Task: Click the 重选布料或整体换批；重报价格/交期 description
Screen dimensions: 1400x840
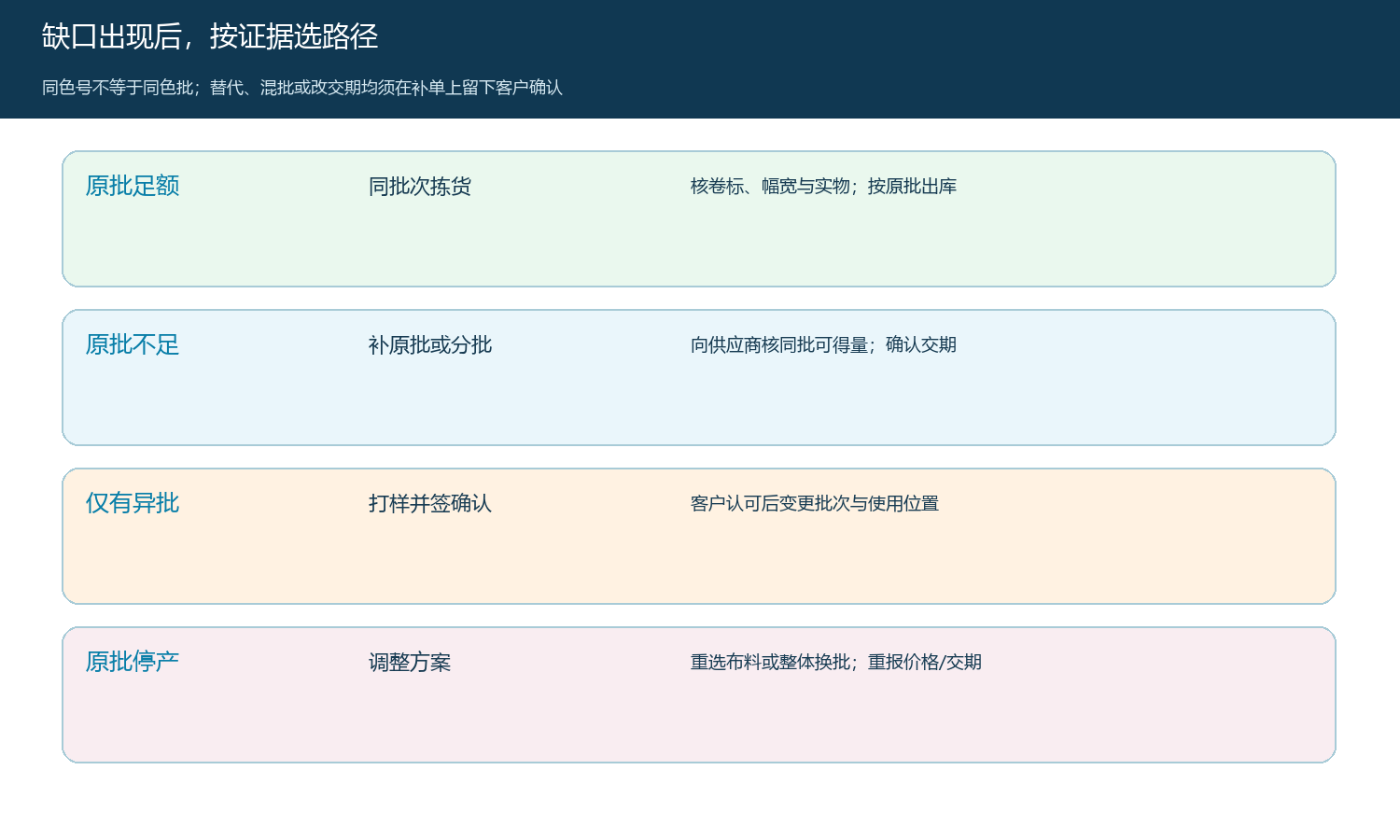Action: (836, 663)
